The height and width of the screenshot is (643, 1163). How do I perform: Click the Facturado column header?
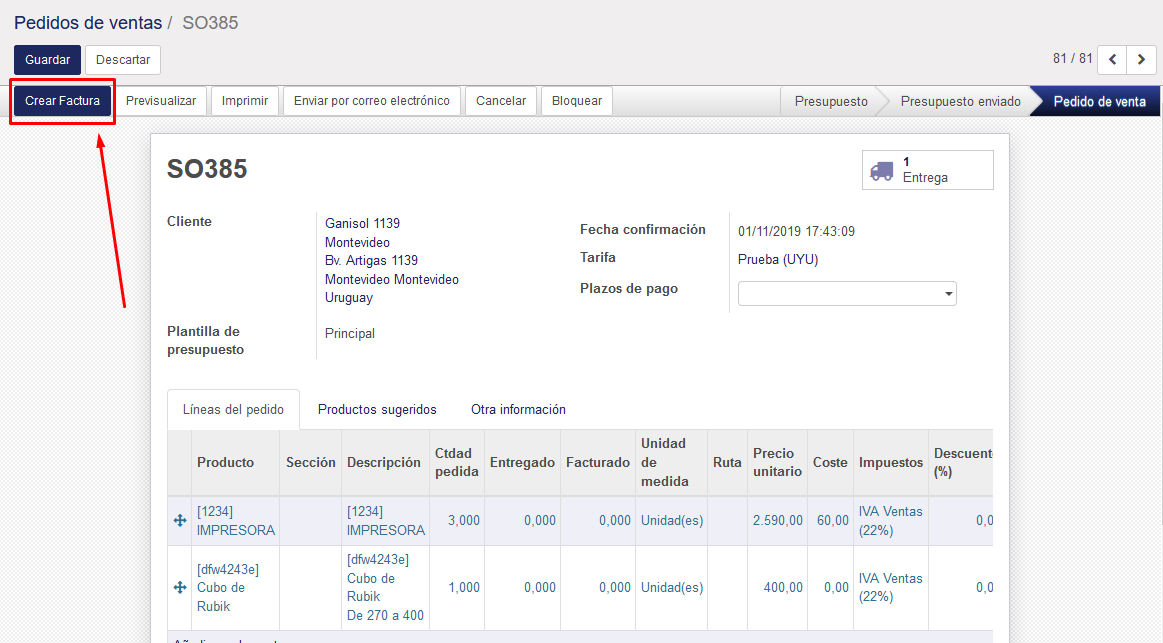pyautogui.click(x=598, y=462)
